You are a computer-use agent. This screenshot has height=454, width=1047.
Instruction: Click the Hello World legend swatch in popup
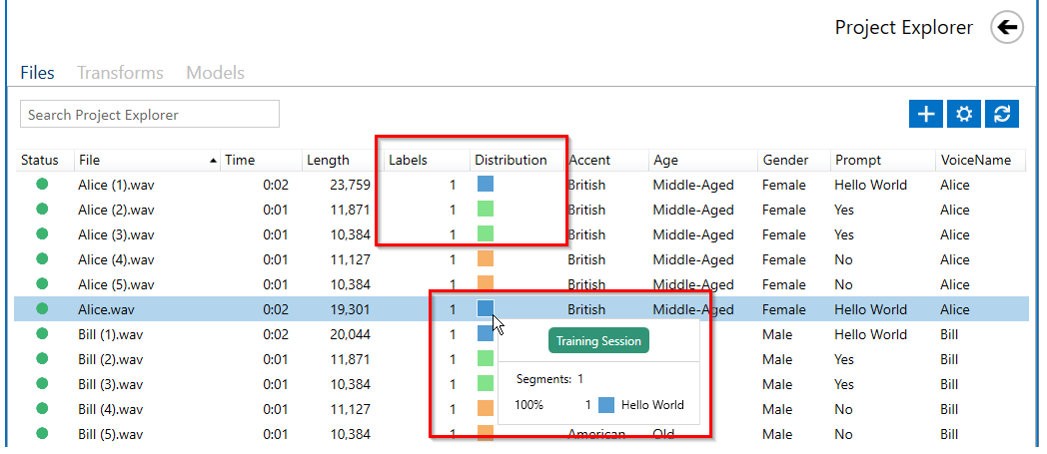606,405
